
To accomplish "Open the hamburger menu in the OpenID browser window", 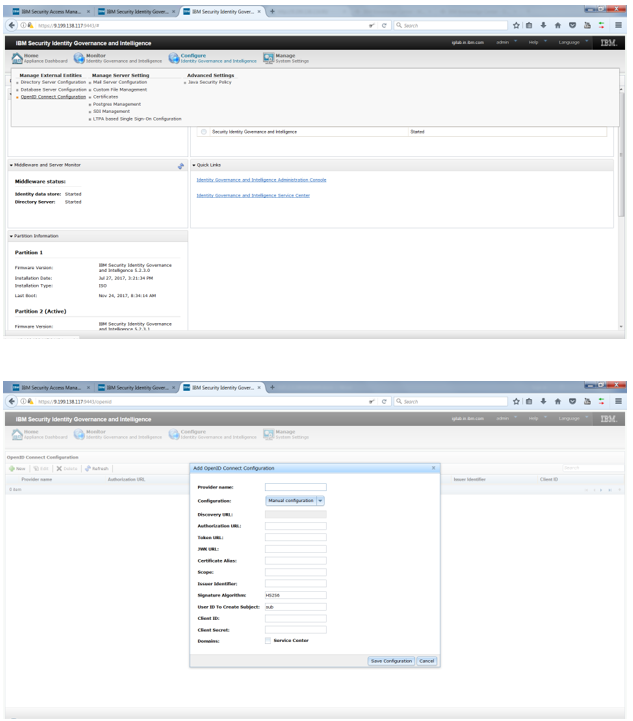I will 618,401.
